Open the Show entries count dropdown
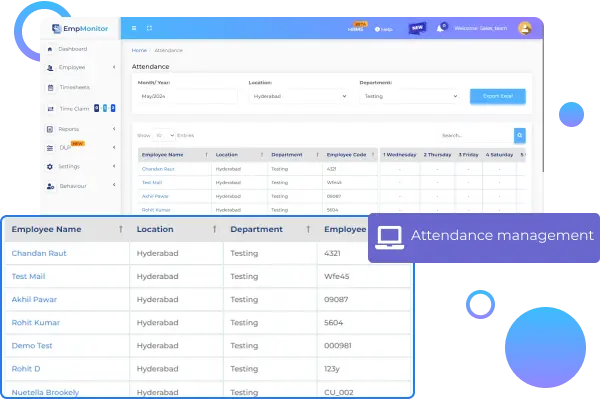Image resolution: width=600 pixels, height=400 pixels. pyautogui.click(x=164, y=134)
